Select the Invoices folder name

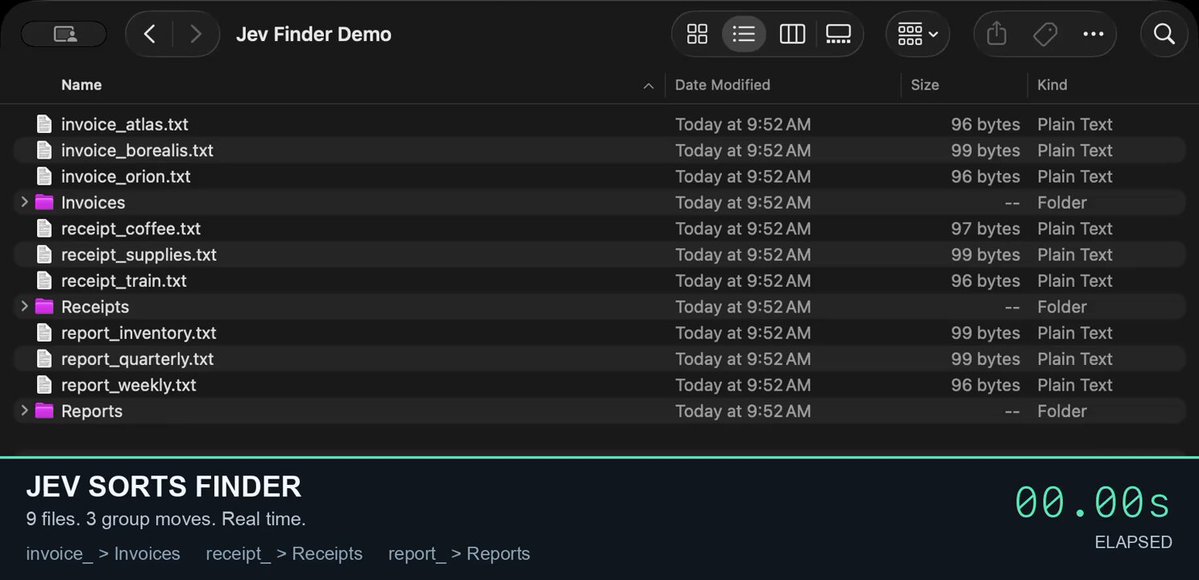click(x=93, y=202)
